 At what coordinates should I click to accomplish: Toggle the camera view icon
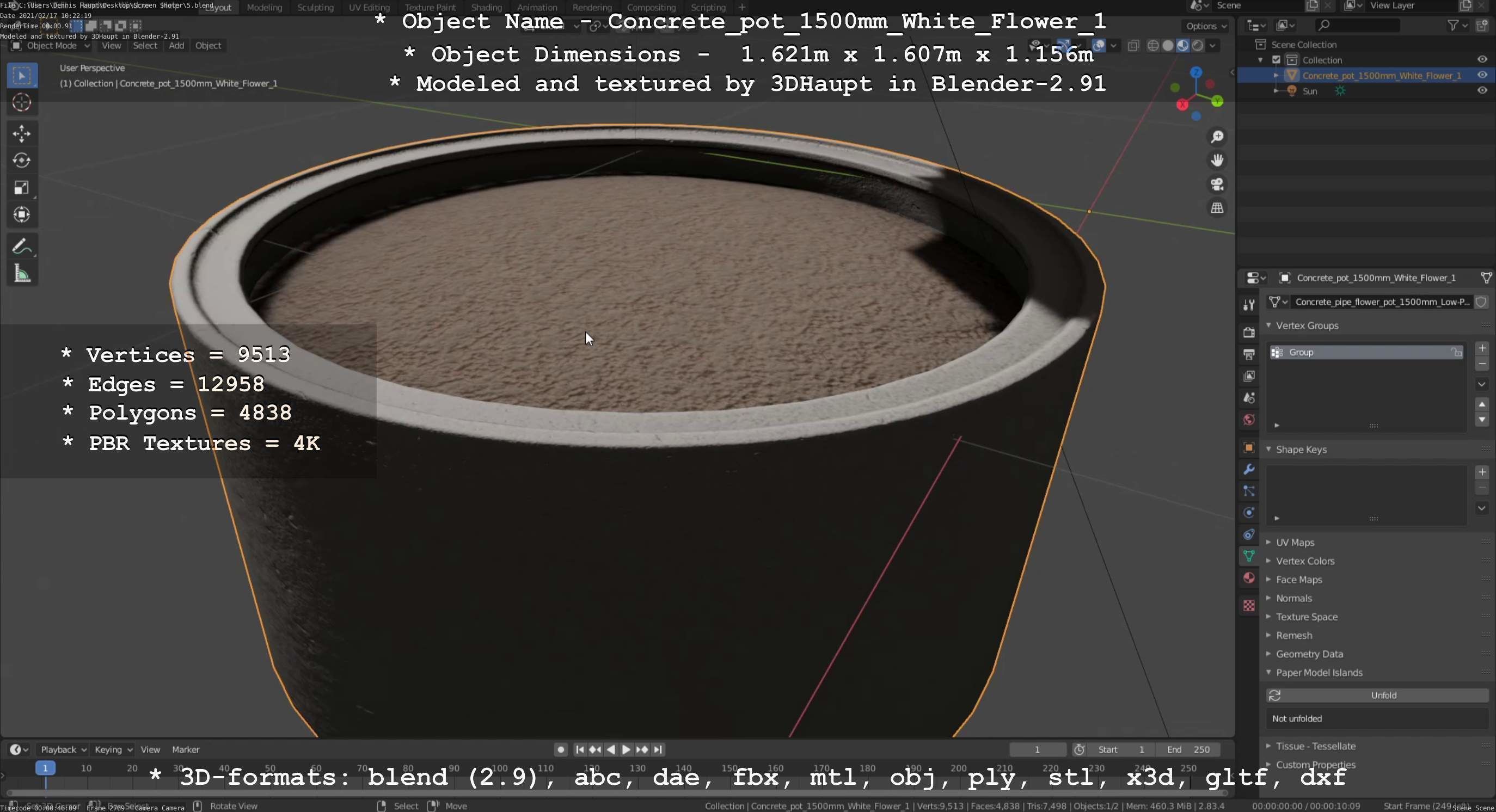coord(1217,184)
